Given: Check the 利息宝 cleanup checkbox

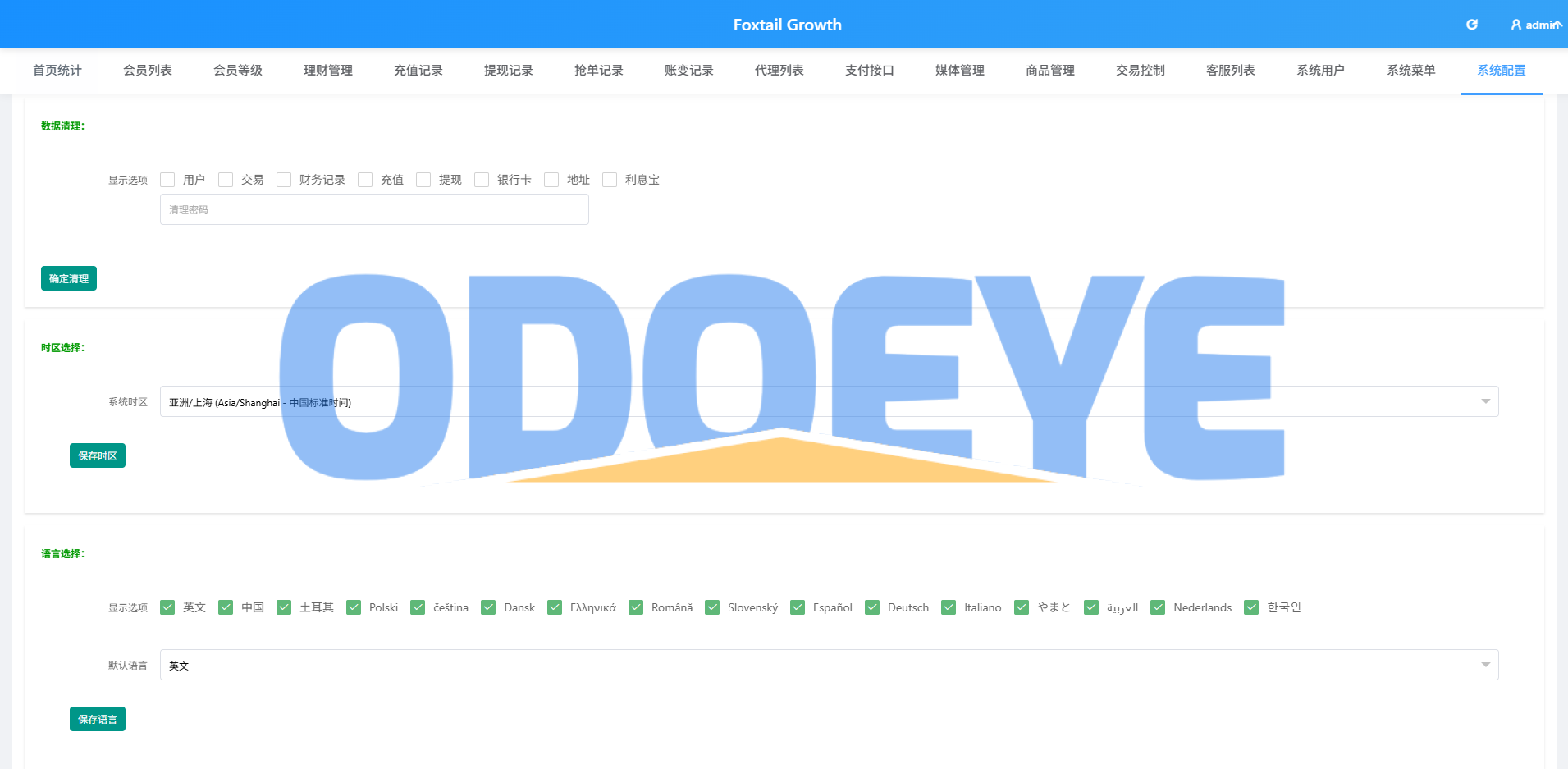Looking at the screenshot, I should pyautogui.click(x=610, y=180).
